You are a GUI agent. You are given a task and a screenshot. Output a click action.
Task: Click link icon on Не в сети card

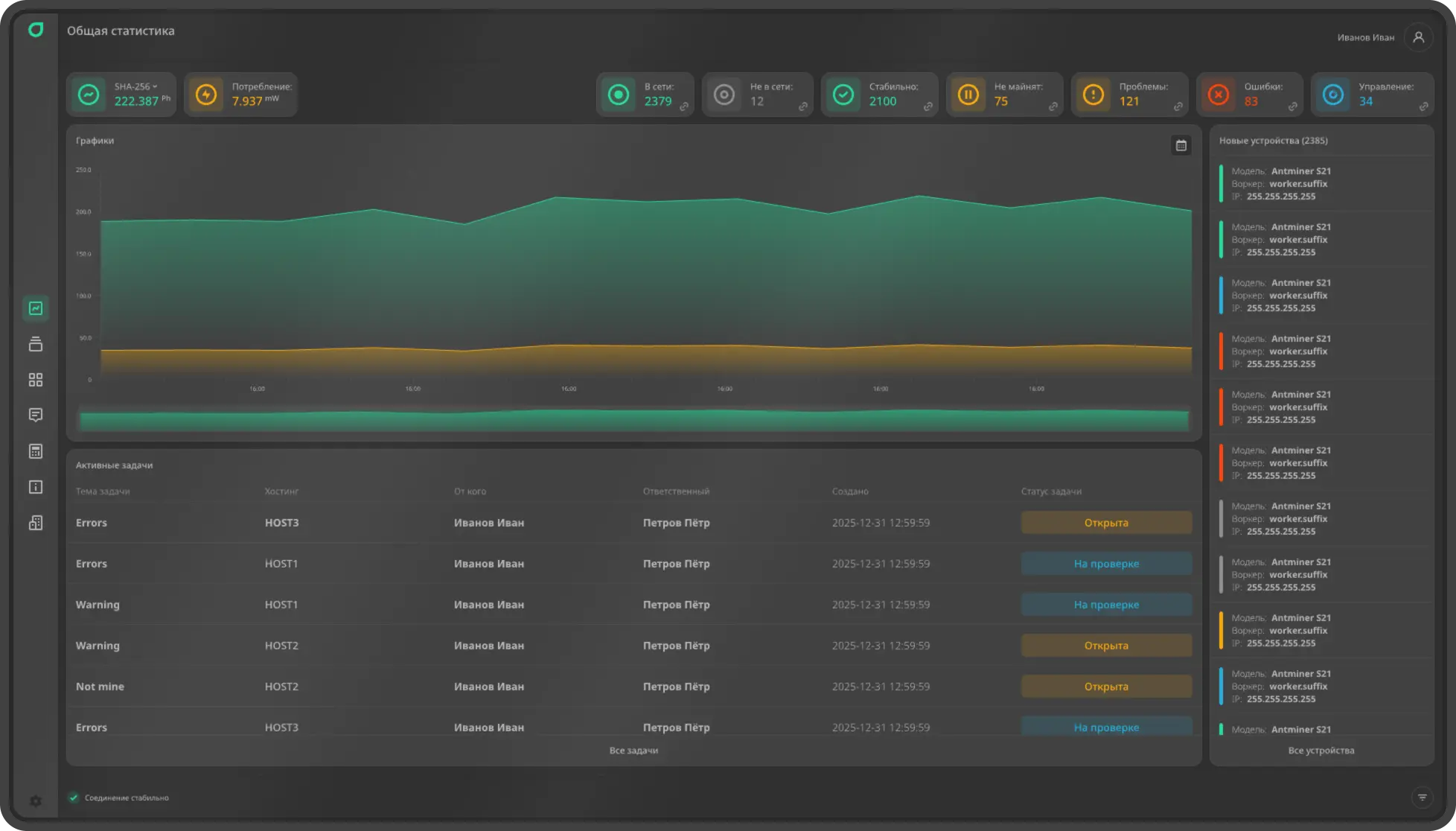[803, 107]
